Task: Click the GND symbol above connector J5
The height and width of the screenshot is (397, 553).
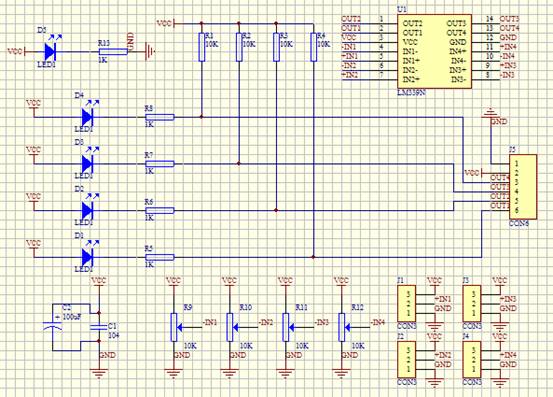Action: coord(490,112)
